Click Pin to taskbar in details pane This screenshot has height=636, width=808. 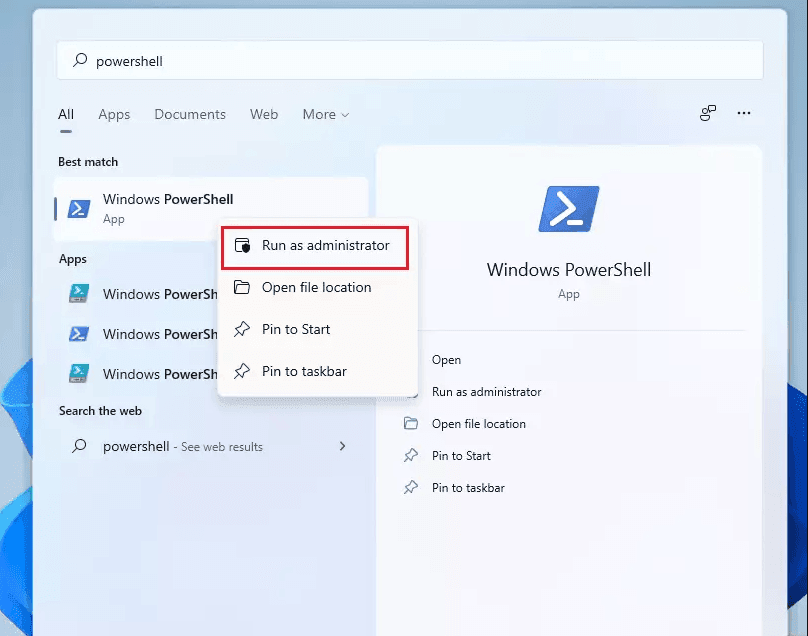pos(468,488)
